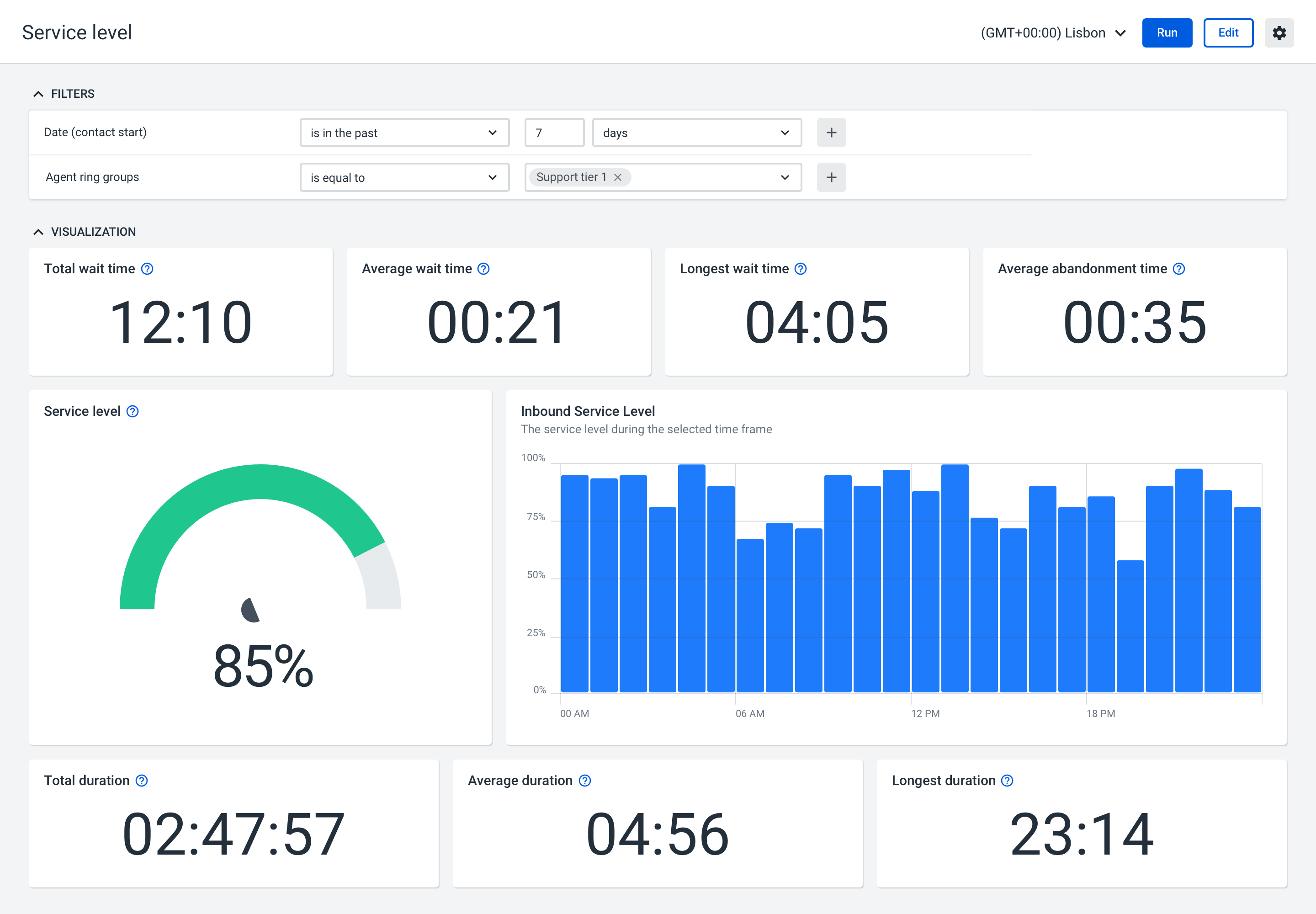The height and width of the screenshot is (914, 1316).
Task: Open the 'is in the past' dropdown
Action: pyautogui.click(x=404, y=133)
